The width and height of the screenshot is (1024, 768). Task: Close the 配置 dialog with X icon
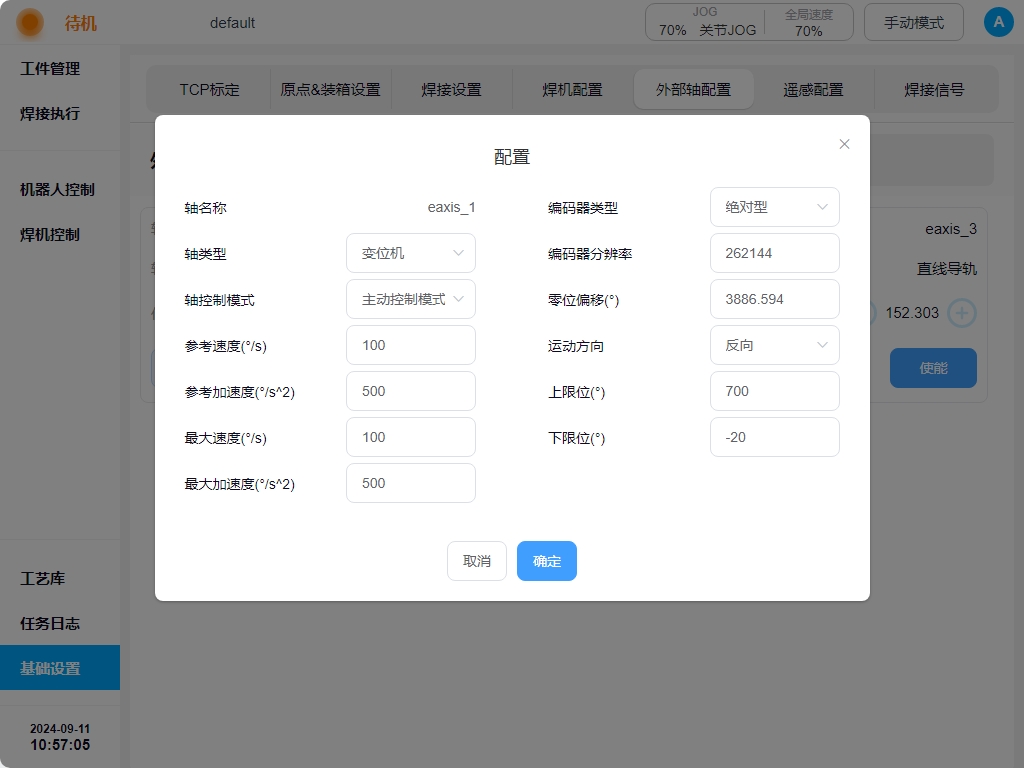point(844,144)
